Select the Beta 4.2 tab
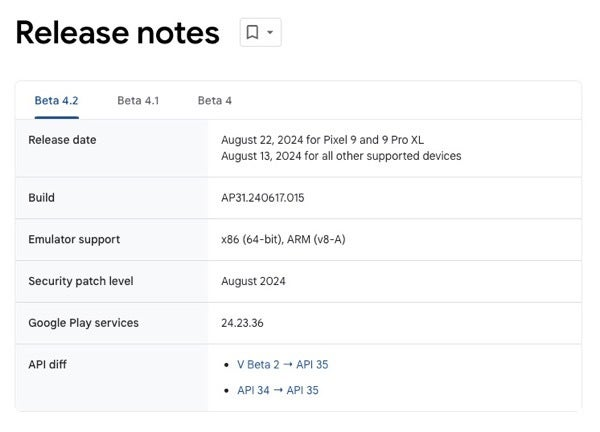Screen dimensions: 600x432 [x=56, y=100]
